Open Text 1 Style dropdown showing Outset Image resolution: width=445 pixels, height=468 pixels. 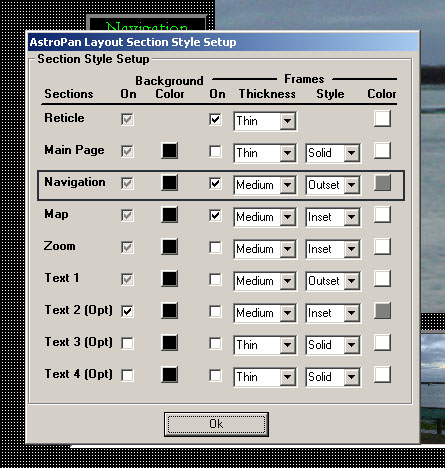tap(333, 281)
